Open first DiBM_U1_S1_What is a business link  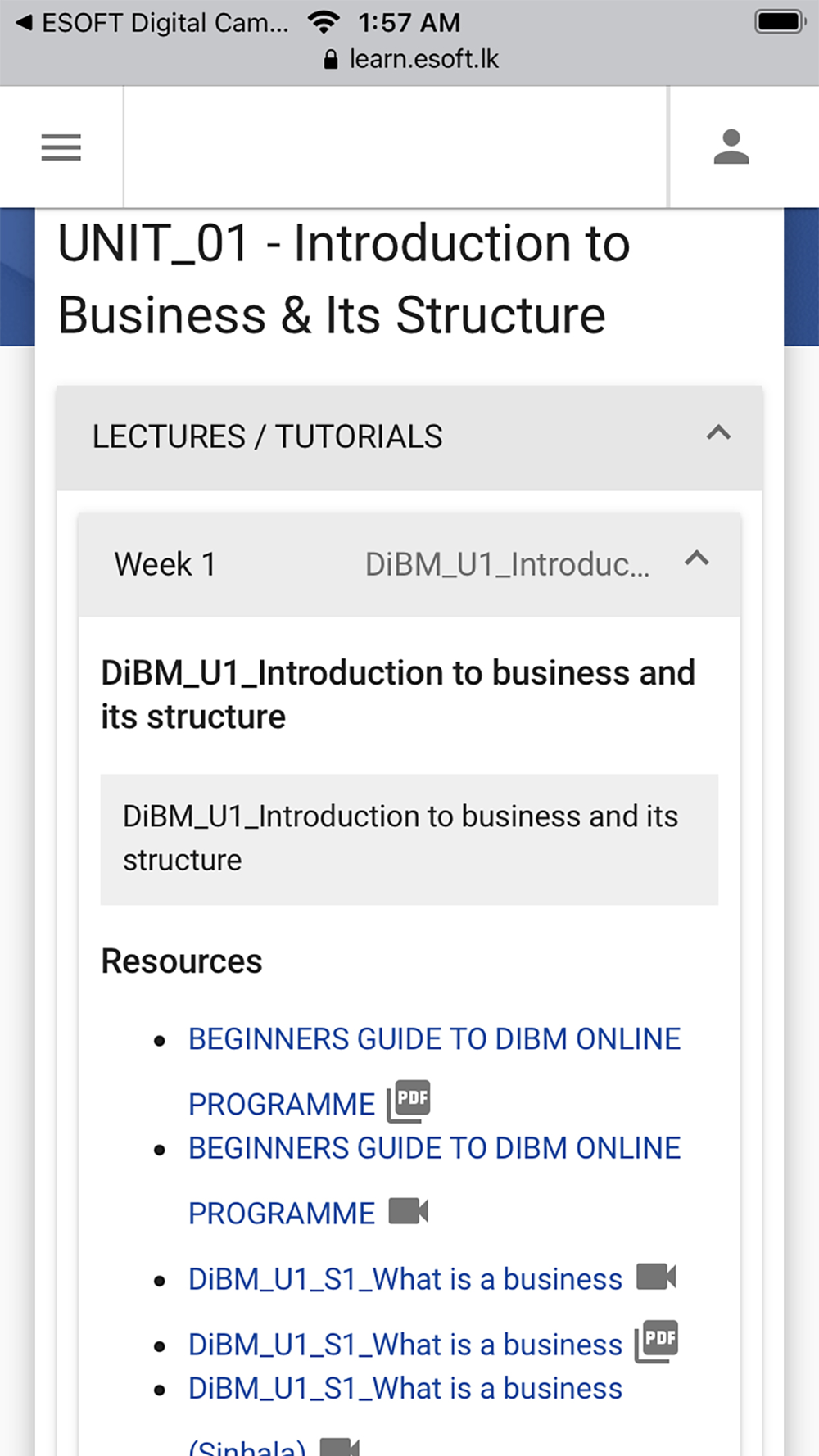[x=405, y=1279]
